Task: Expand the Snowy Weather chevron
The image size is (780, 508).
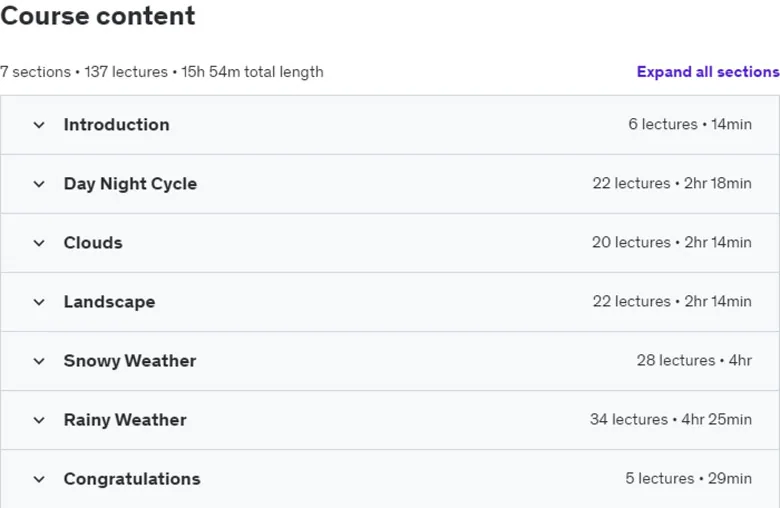Action: 39,361
